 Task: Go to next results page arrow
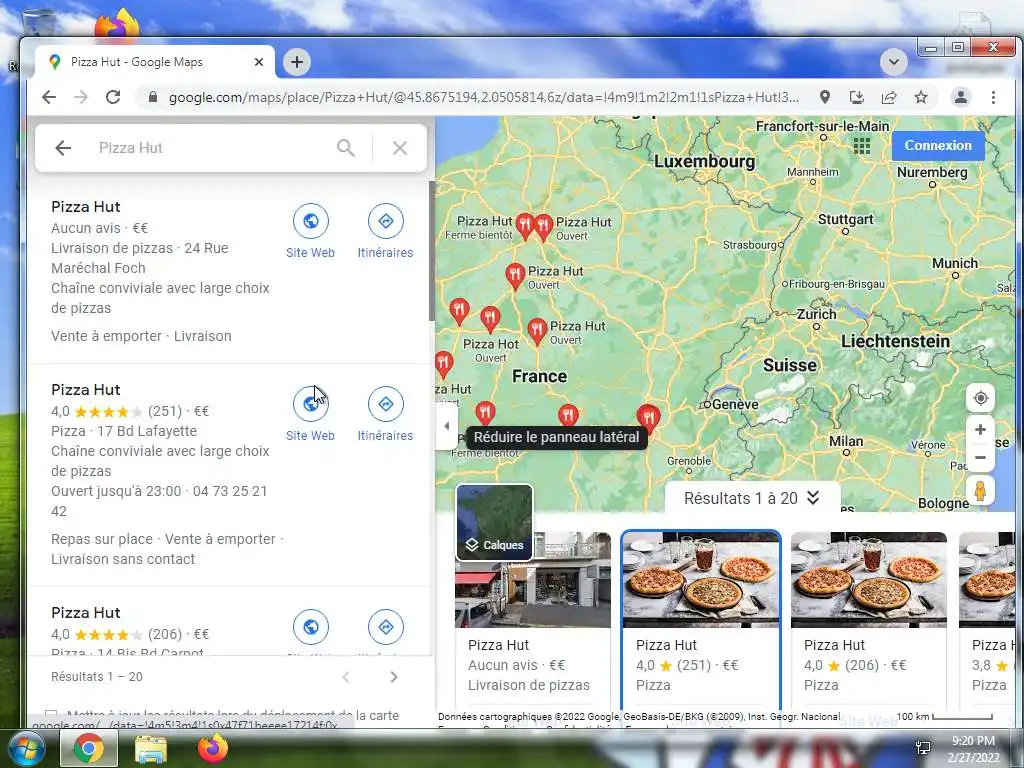click(x=393, y=677)
